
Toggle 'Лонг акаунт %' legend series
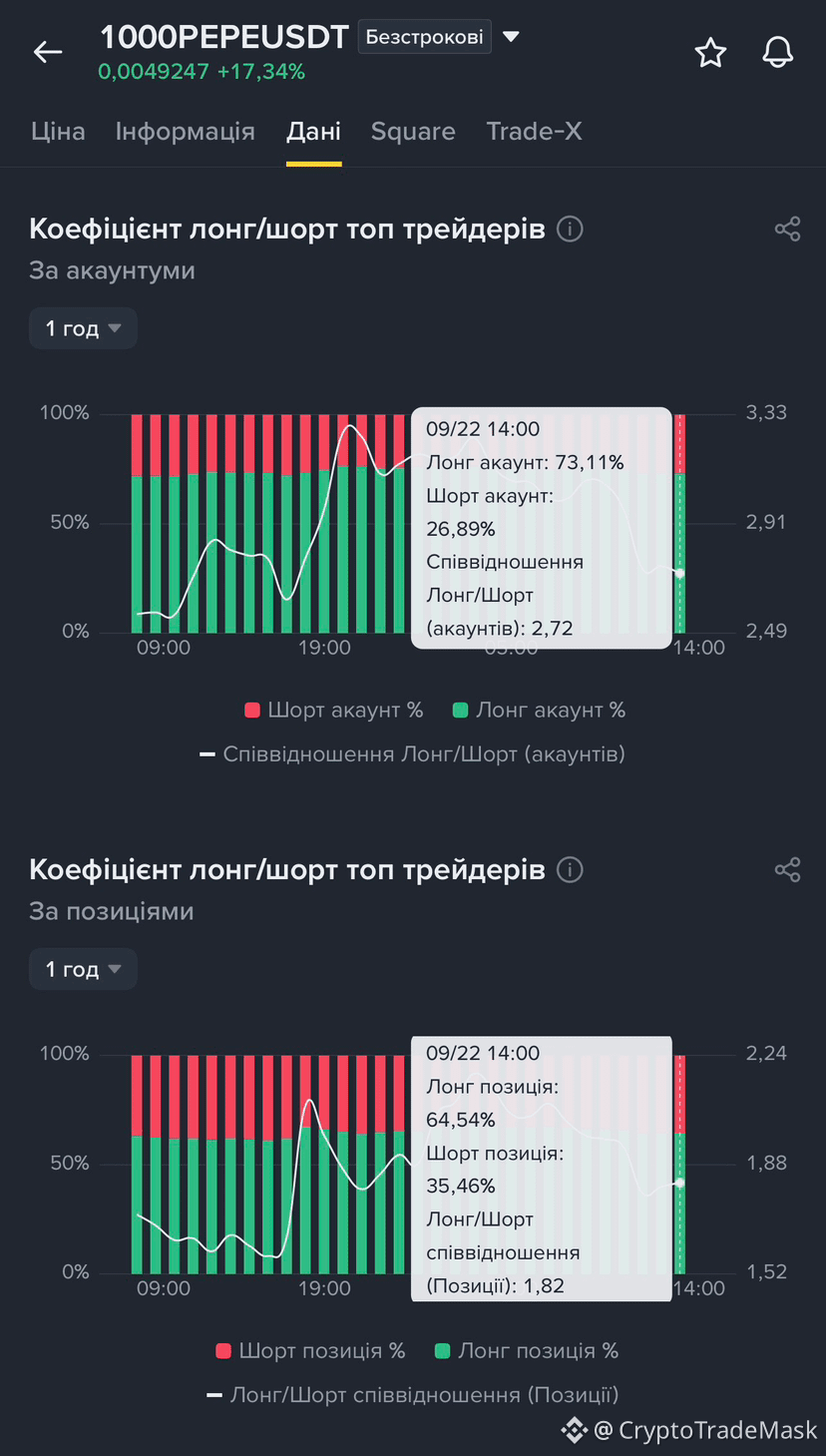click(539, 711)
